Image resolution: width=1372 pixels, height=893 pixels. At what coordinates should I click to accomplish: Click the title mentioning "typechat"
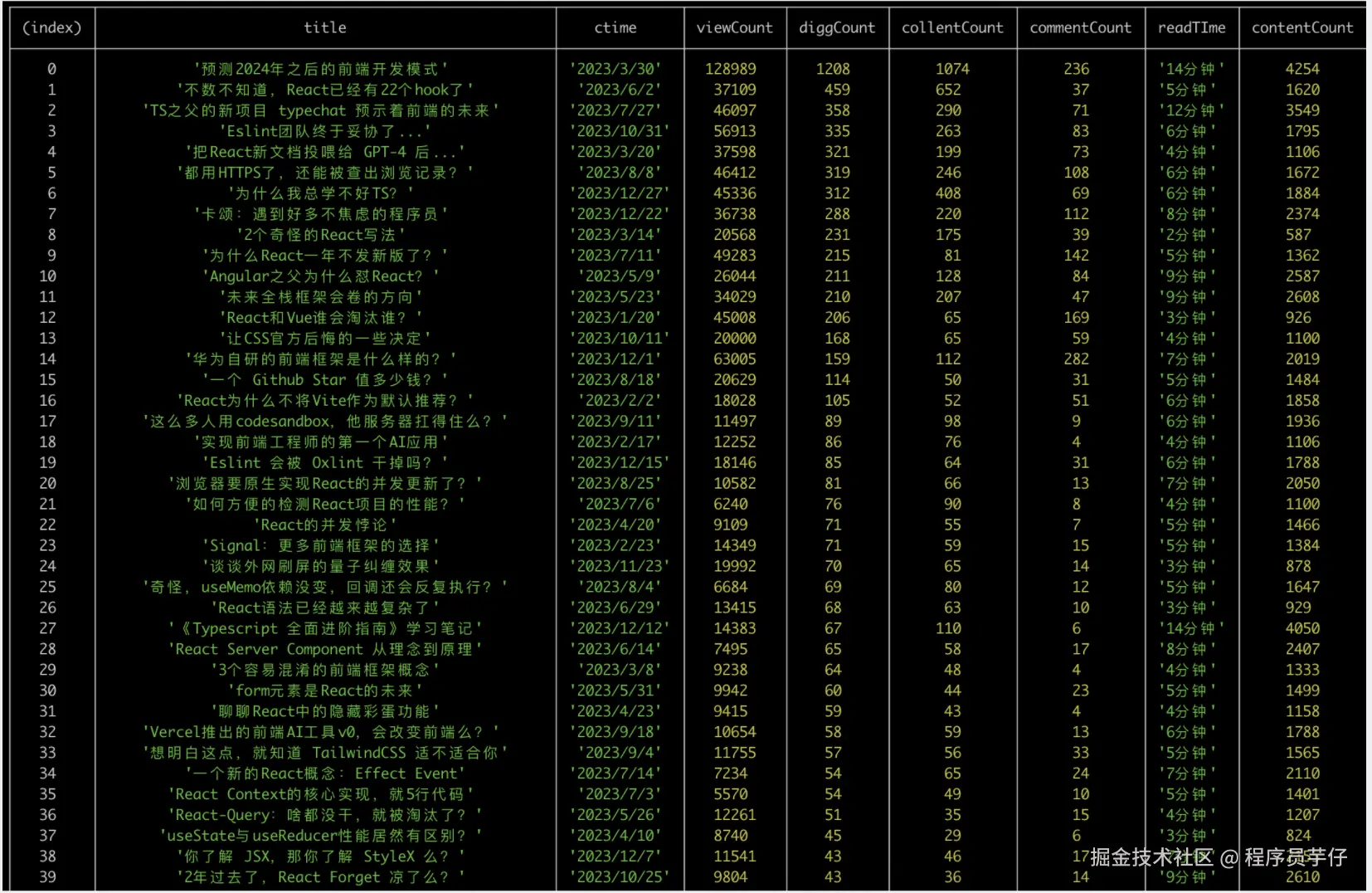point(321,110)
